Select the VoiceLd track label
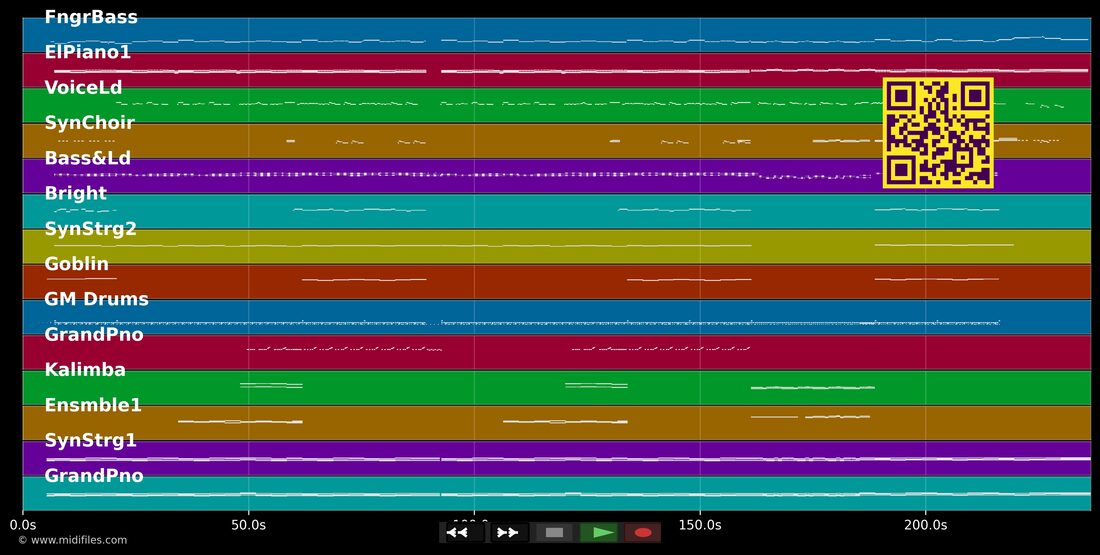The width and height of the screenshot is (1100, 555). coord(83,88)
